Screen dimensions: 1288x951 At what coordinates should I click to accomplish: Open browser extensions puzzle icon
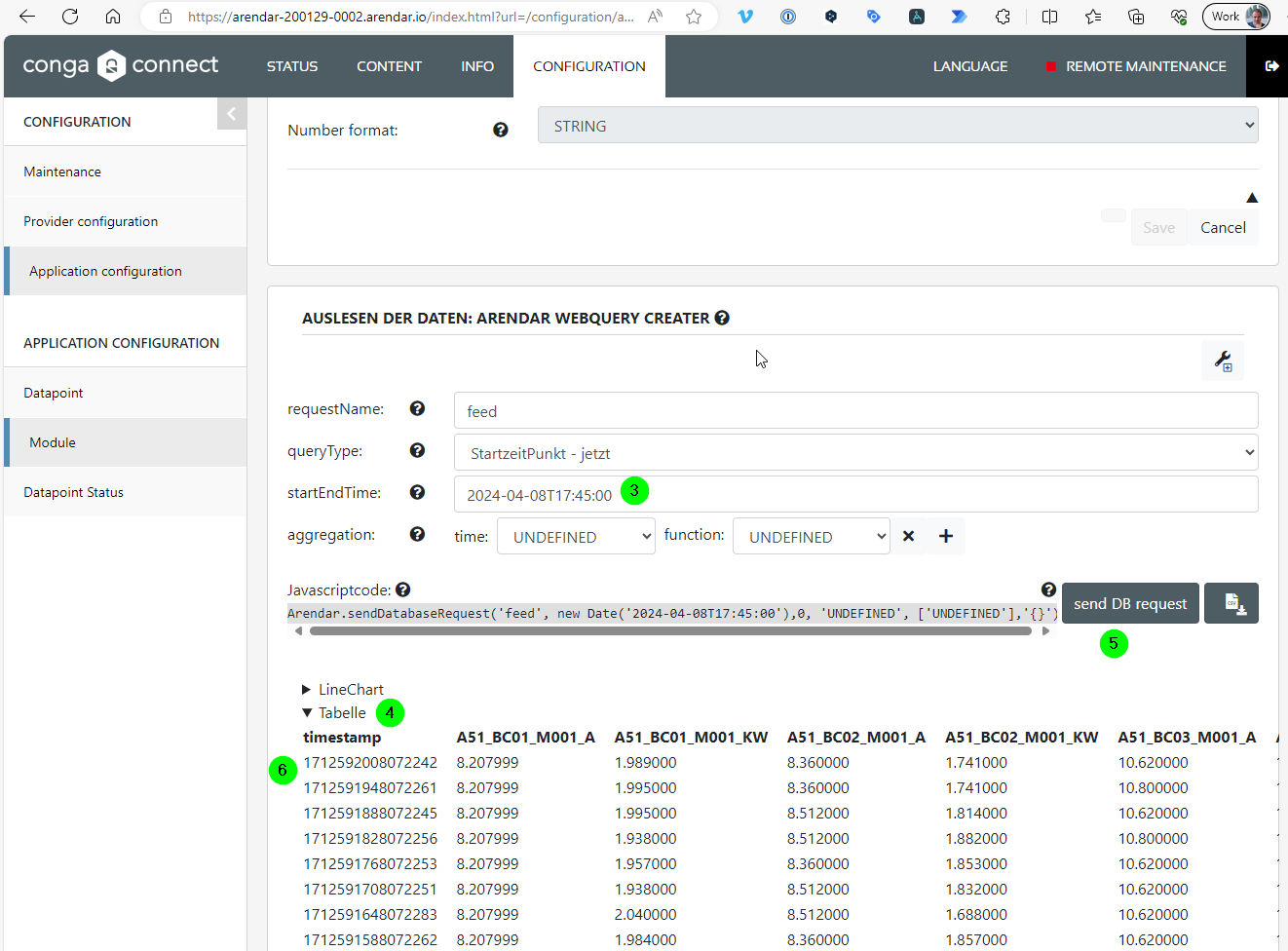tap(1003, 17)
